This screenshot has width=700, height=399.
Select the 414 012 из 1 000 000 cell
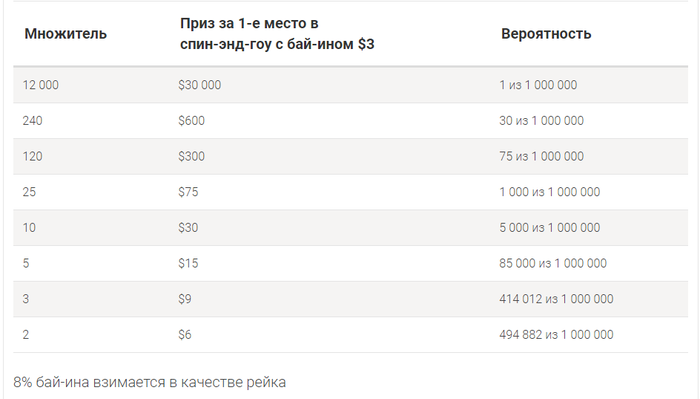(556, 299)
